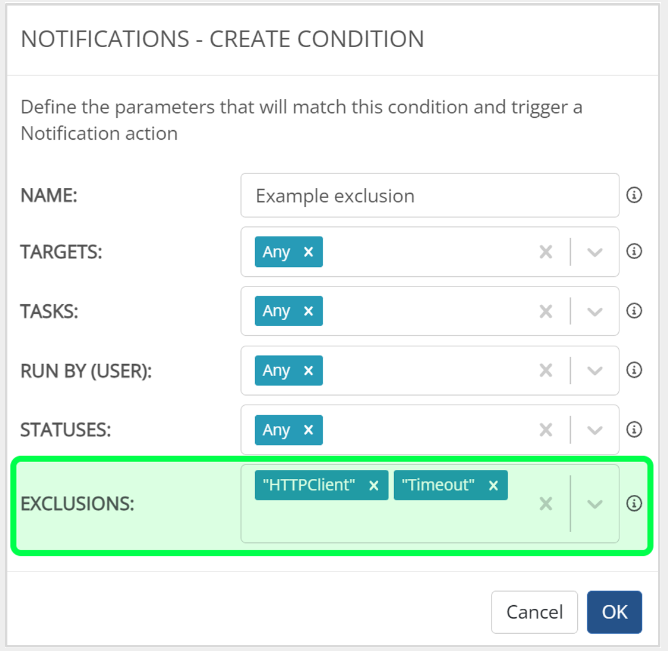668x651 pixels.
Task: Remove the "Timeout" exclusion tag
Action: click(x=493, y=485)
